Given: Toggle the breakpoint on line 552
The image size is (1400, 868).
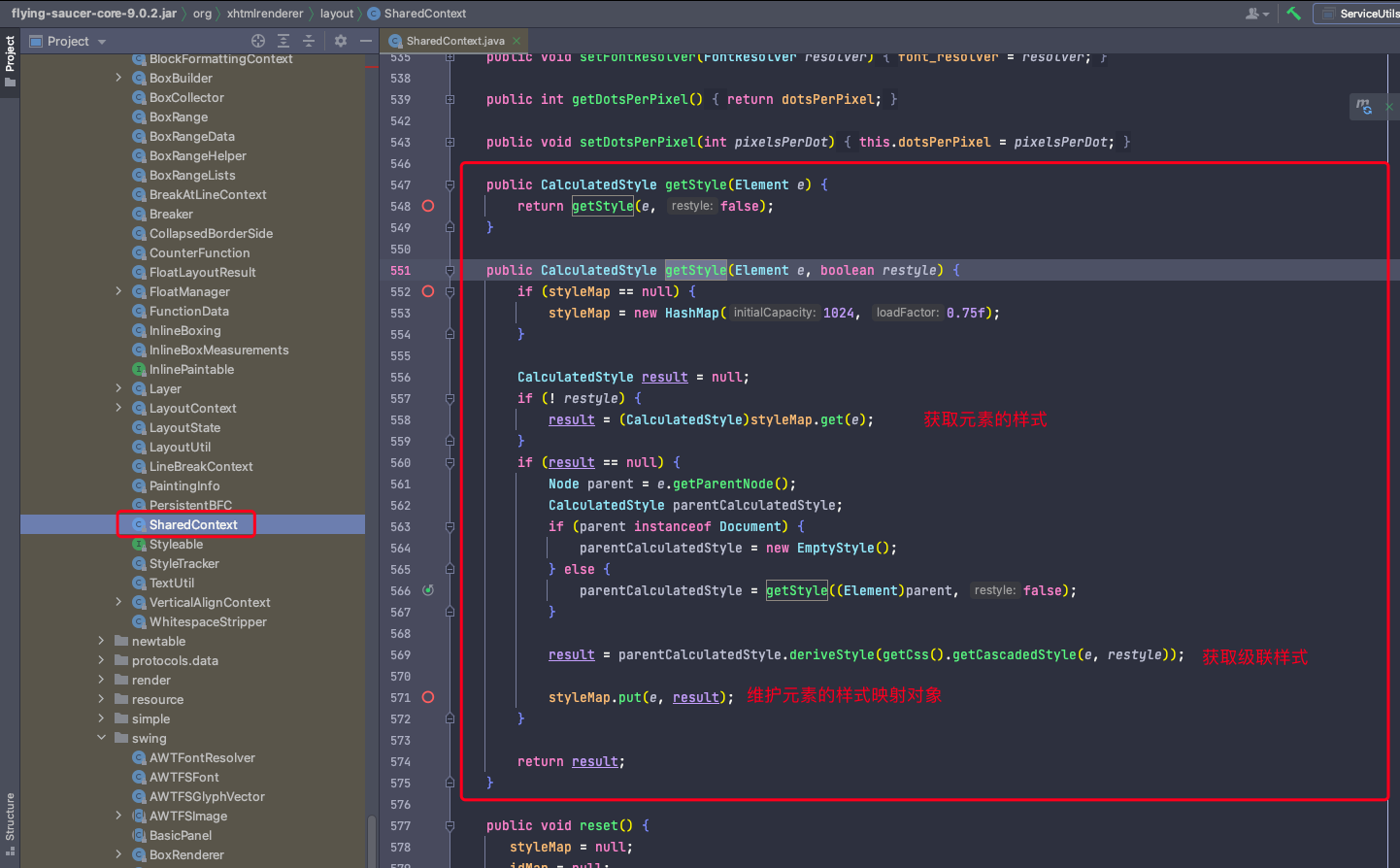Looking at the screenshot, I should coord(428,291).
